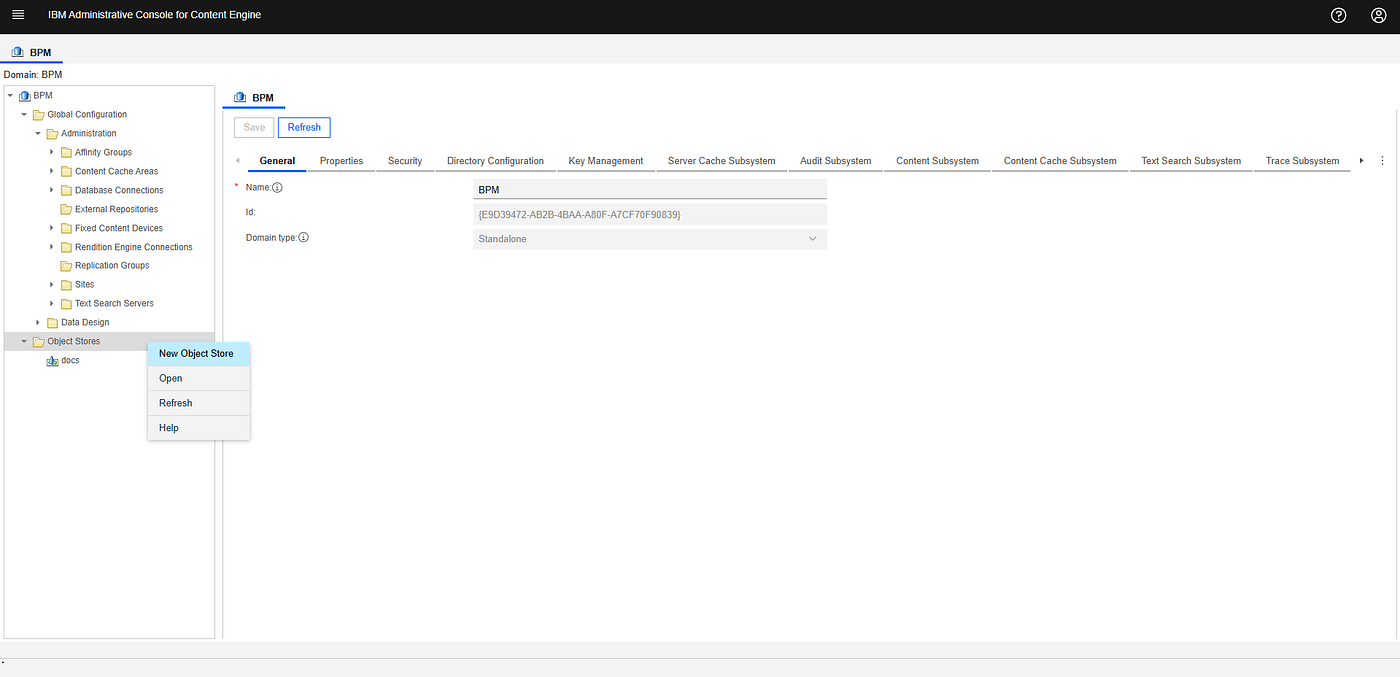This screenshot has width=1400, height=677.
Task: Select the BPM tab in content panel
Action: pyautogui.click(x=254, y=98)
